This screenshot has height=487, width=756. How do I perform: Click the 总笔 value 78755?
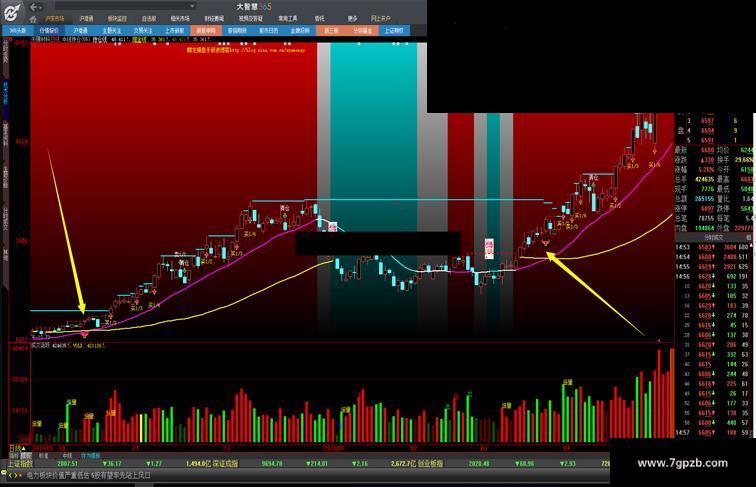(x=706, y=218)
